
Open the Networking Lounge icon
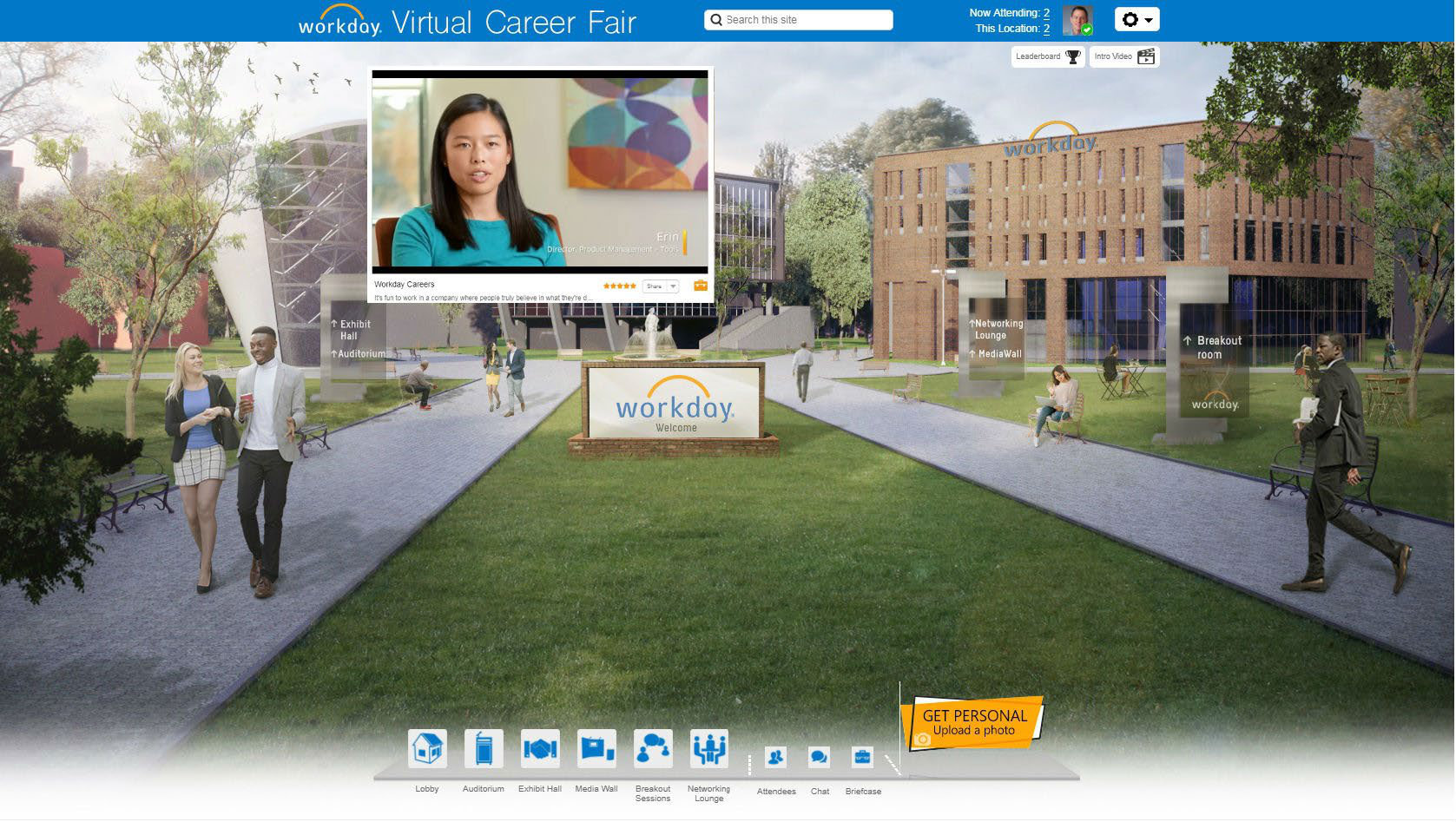[709, 748]
